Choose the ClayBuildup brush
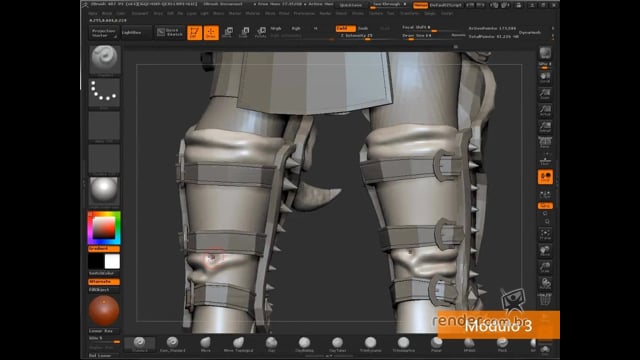 [x=304, y=344]
